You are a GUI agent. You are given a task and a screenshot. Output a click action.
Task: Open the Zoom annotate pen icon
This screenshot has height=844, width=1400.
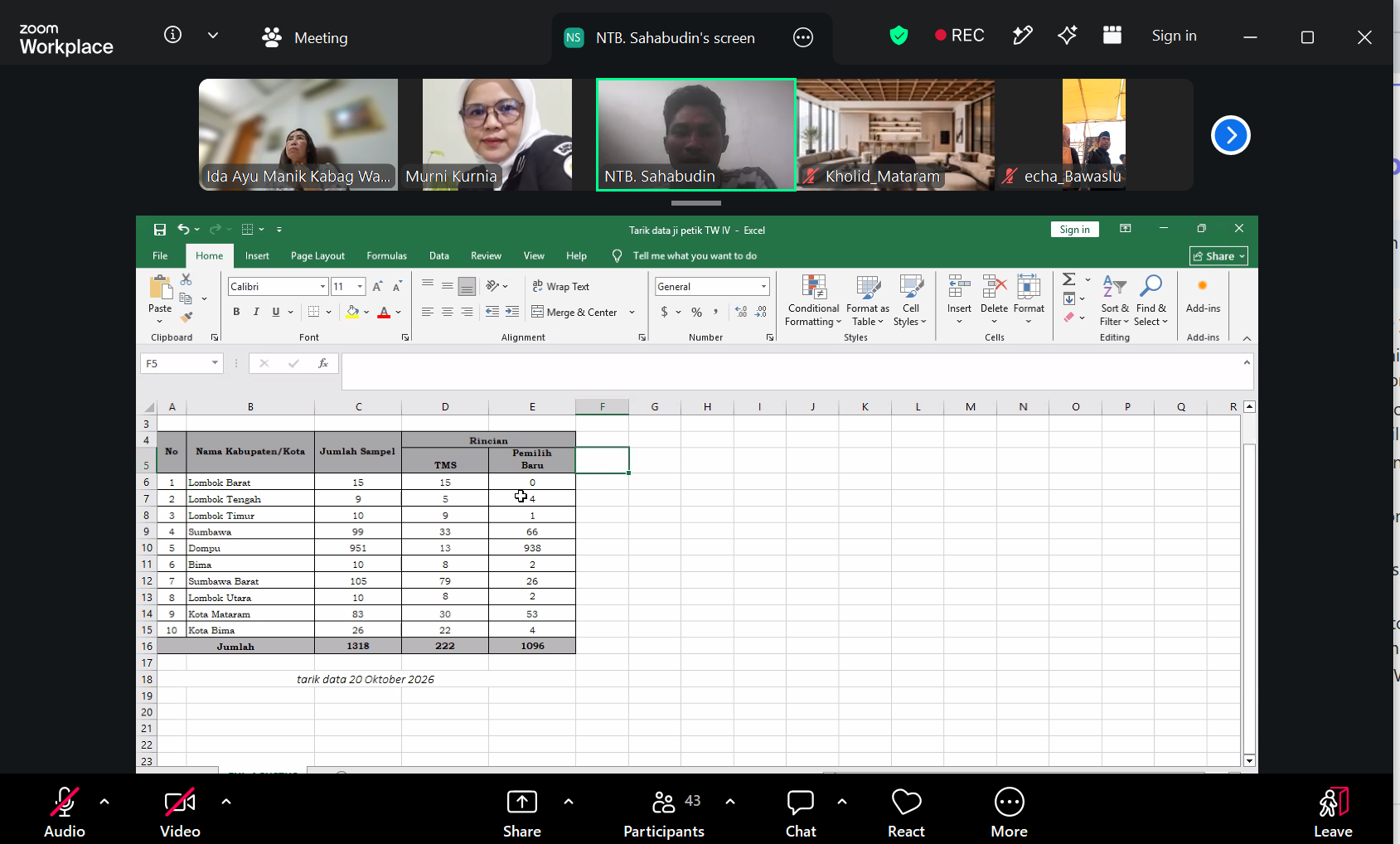[1023, 35]
